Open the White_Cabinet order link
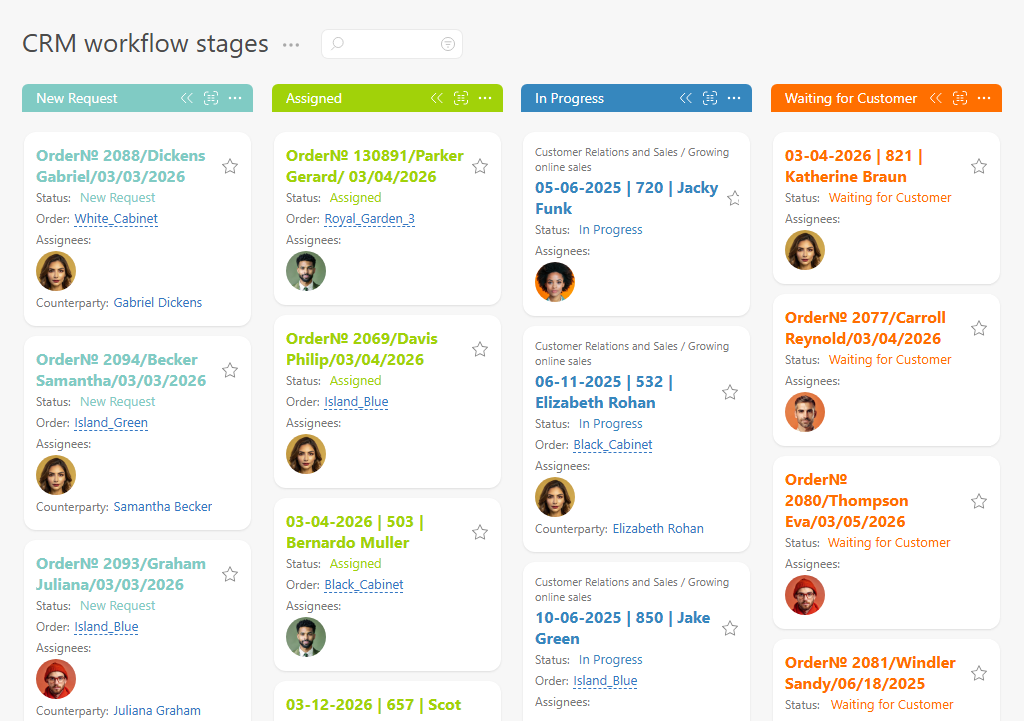This screenshot has height=721, width=1024. point(116,219)
